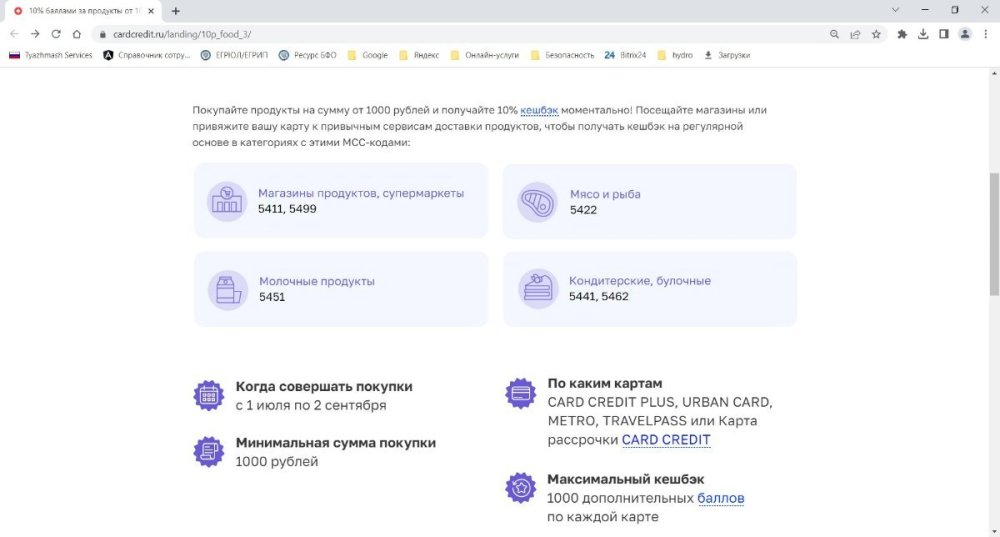
Task: Open the 'CARD CREDIT' installment card link
Action: [x=666, y=440]
